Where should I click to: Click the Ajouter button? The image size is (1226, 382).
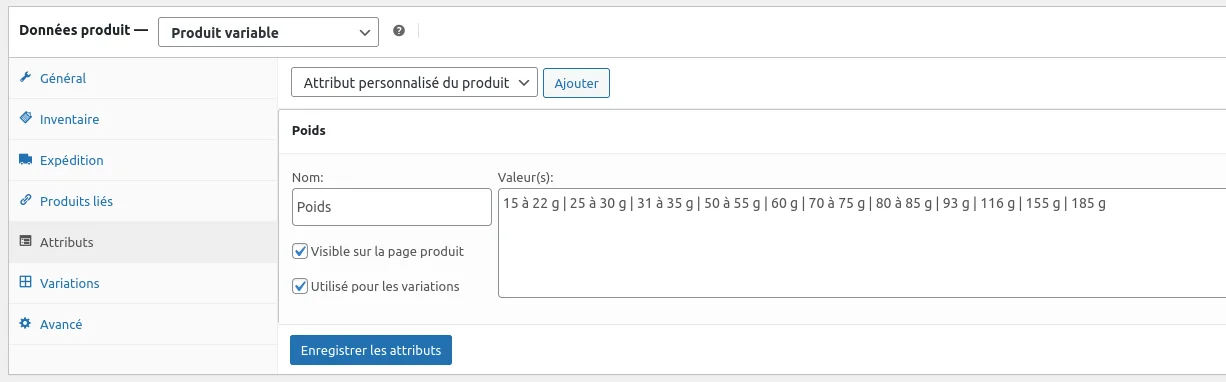pos(576,83)
